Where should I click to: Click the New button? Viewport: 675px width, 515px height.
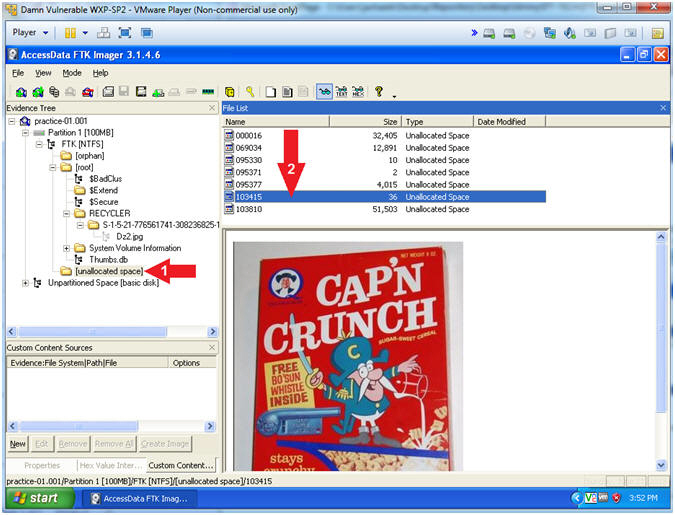[x=18, y=444]
